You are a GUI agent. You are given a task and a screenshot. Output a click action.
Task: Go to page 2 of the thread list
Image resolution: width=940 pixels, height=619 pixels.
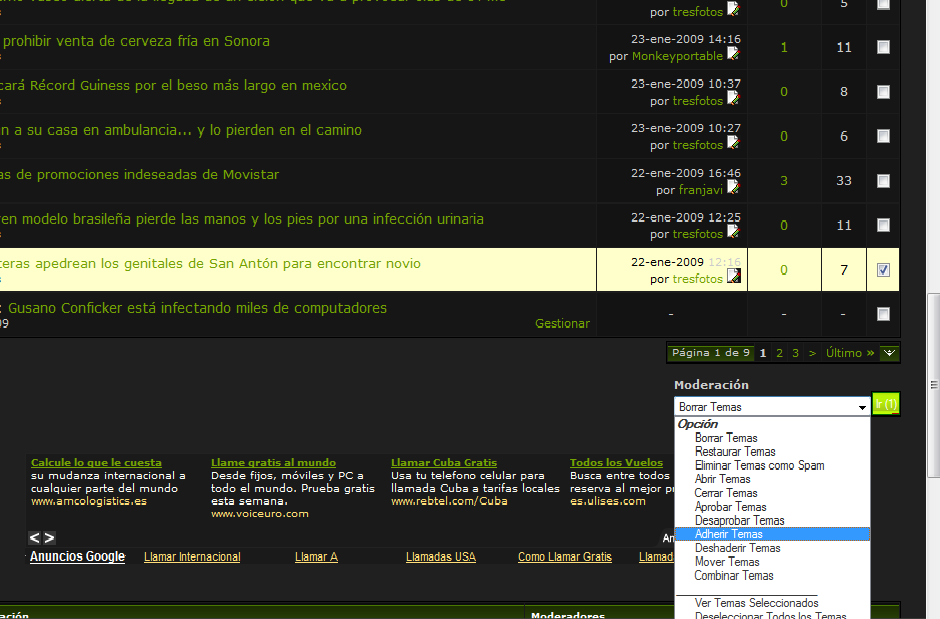tap(779, 353)
